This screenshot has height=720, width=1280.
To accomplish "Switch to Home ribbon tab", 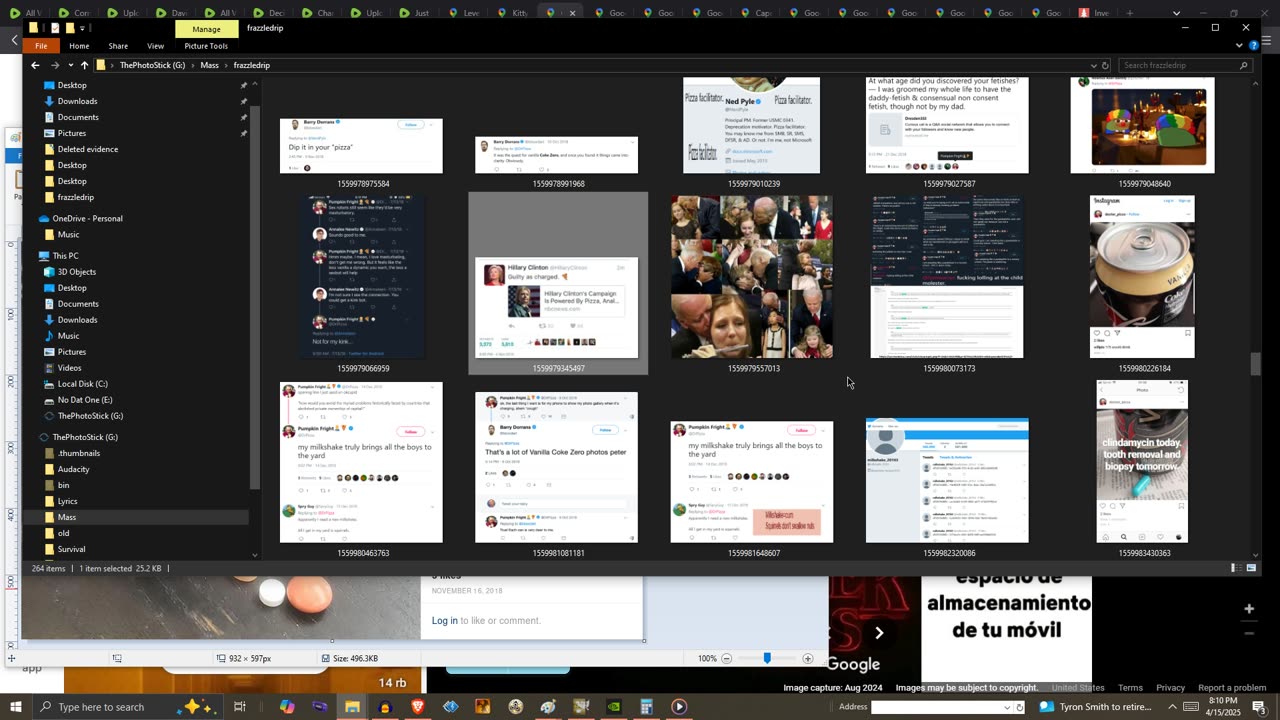I will pyautogui.click(x=79, y=46).
